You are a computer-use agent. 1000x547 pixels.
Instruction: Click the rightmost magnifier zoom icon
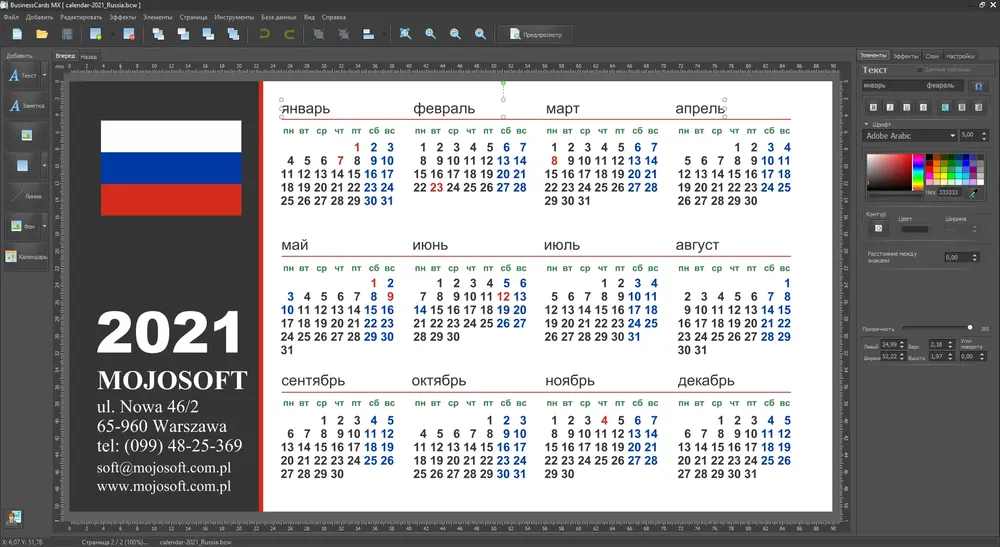click(x=480, y=34)
